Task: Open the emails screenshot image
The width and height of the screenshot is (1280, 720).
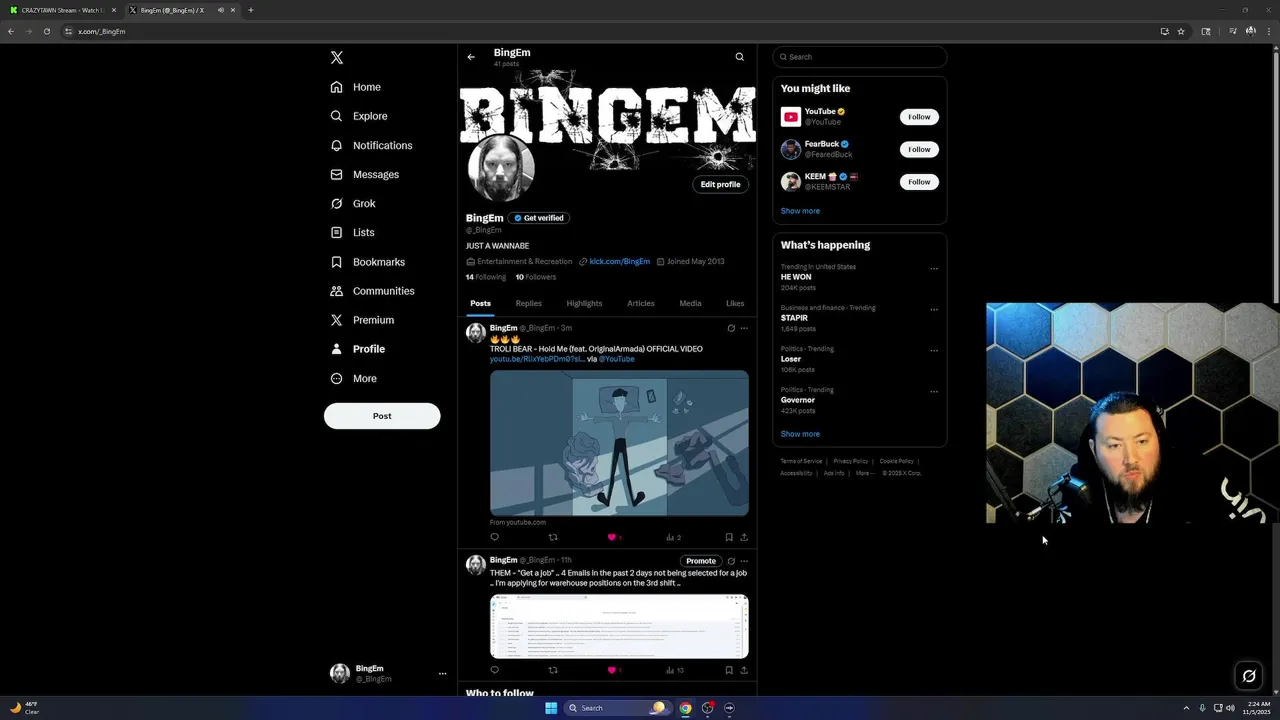Action: point(619,627)
